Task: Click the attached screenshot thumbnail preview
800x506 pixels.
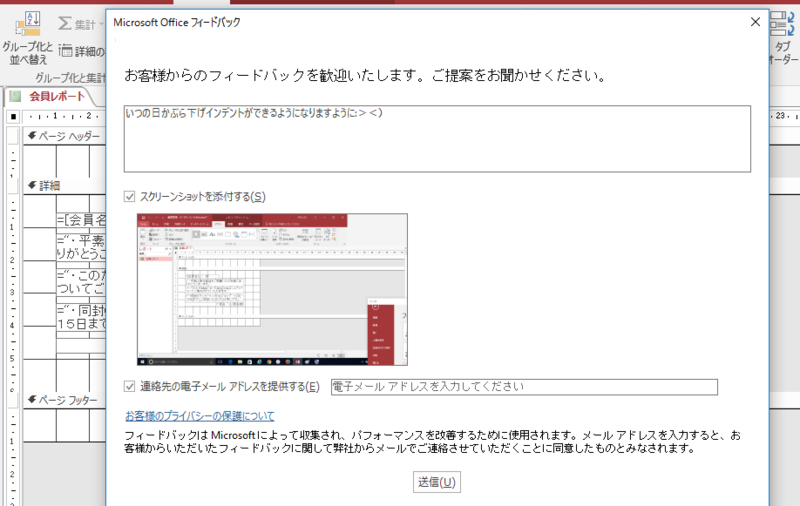Action: coord(272,289)
